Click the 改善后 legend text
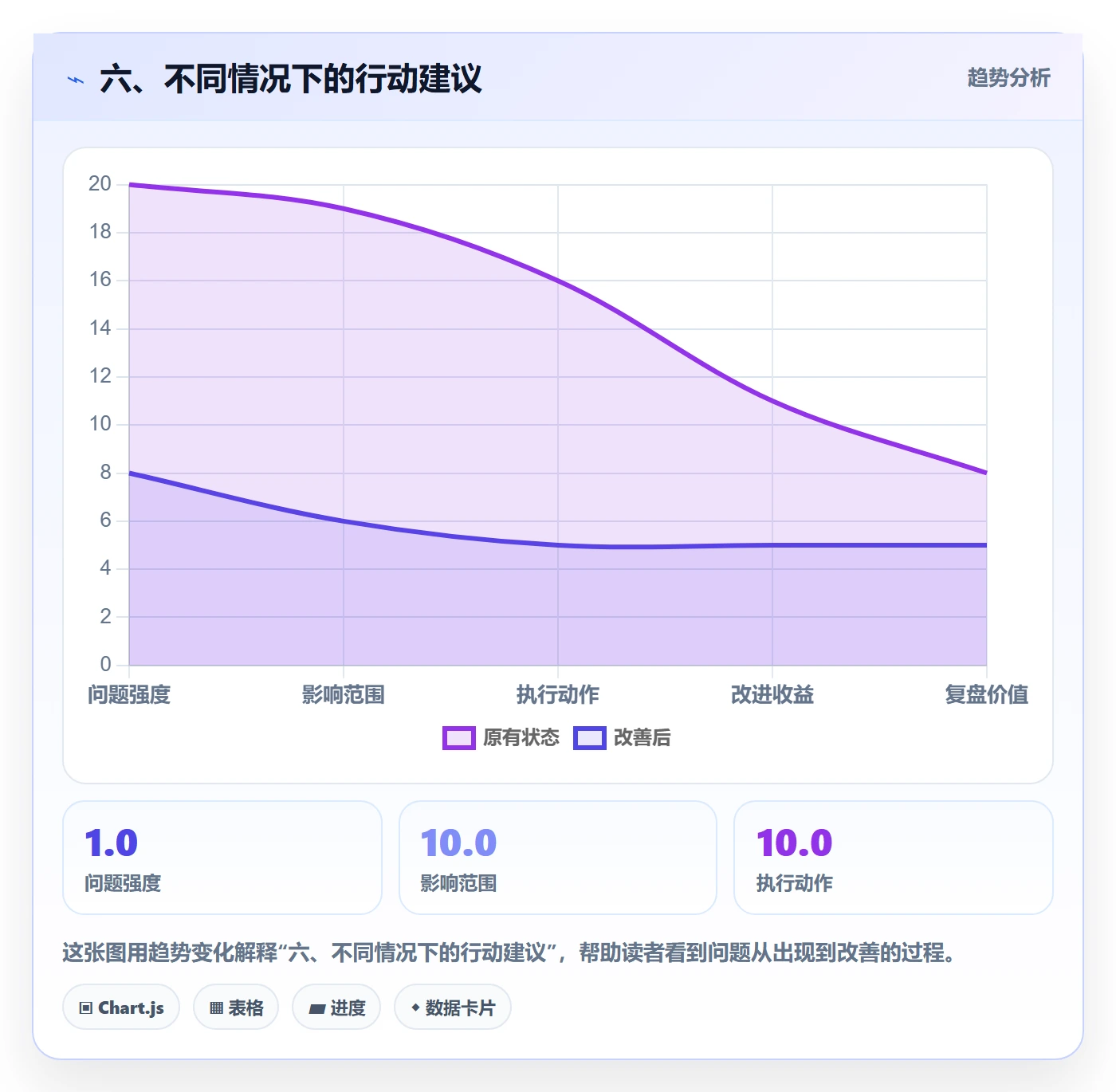 pyautogui.click(x=642, y=738)
